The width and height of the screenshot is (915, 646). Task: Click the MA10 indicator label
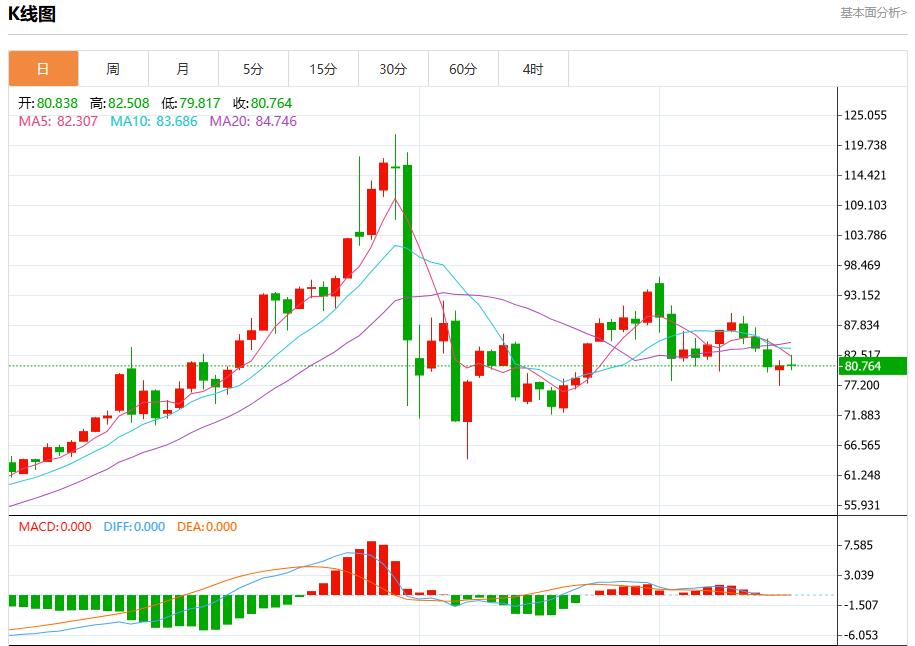click(154, 121)
